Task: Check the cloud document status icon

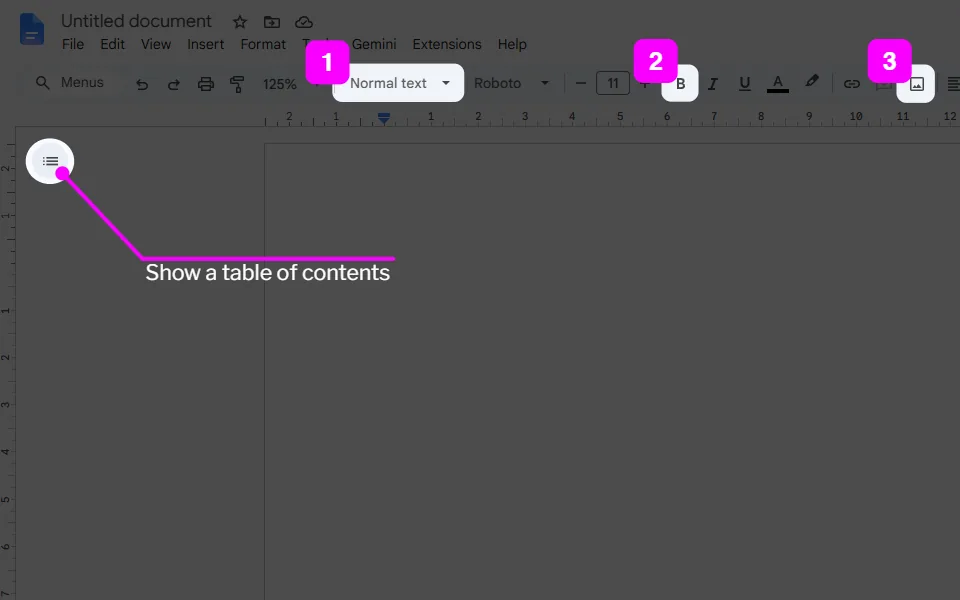Action: pyautogui.click(x=304, y=23)
